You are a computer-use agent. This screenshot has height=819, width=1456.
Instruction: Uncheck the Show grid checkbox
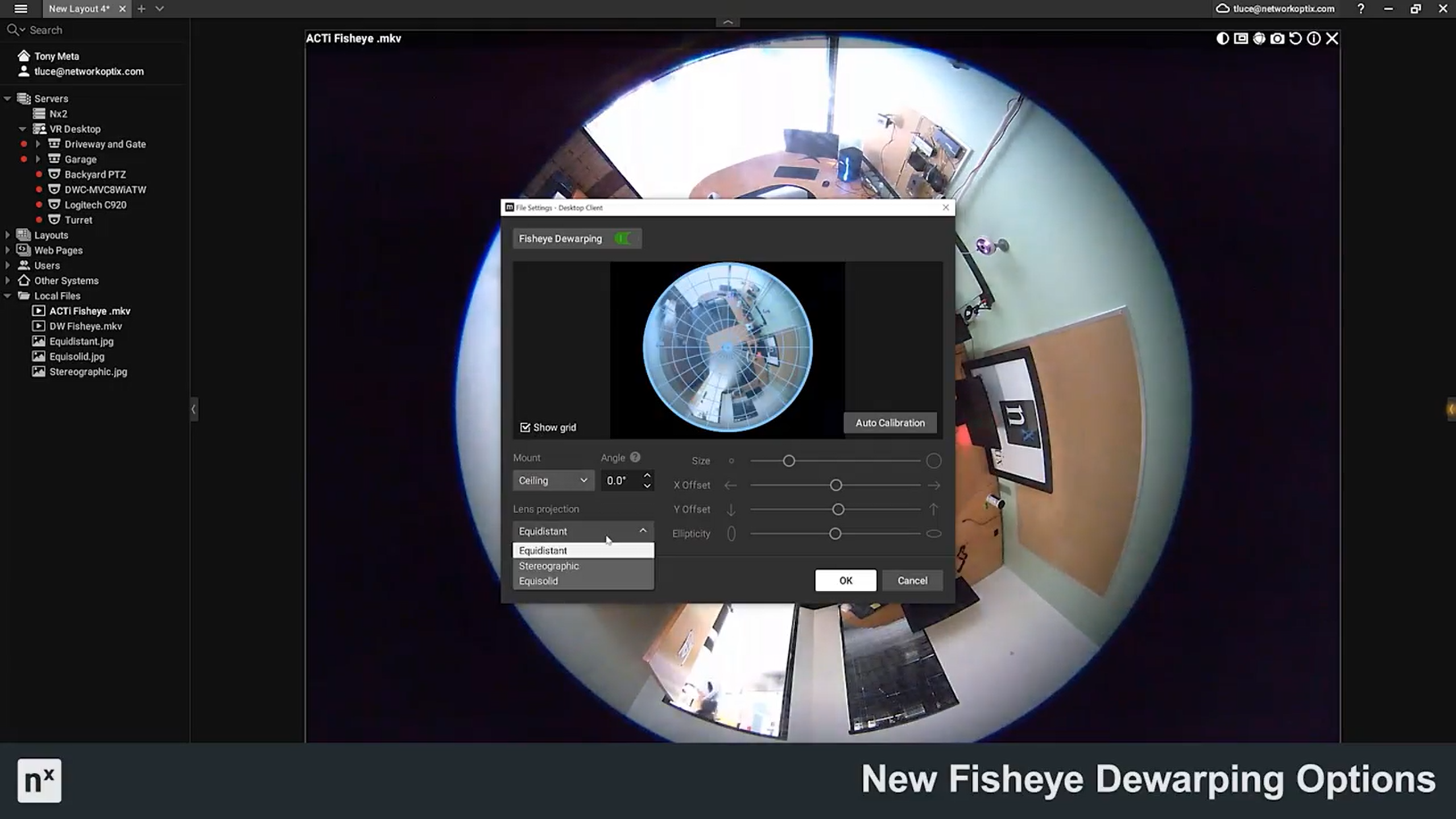click(x=525, y=427)
